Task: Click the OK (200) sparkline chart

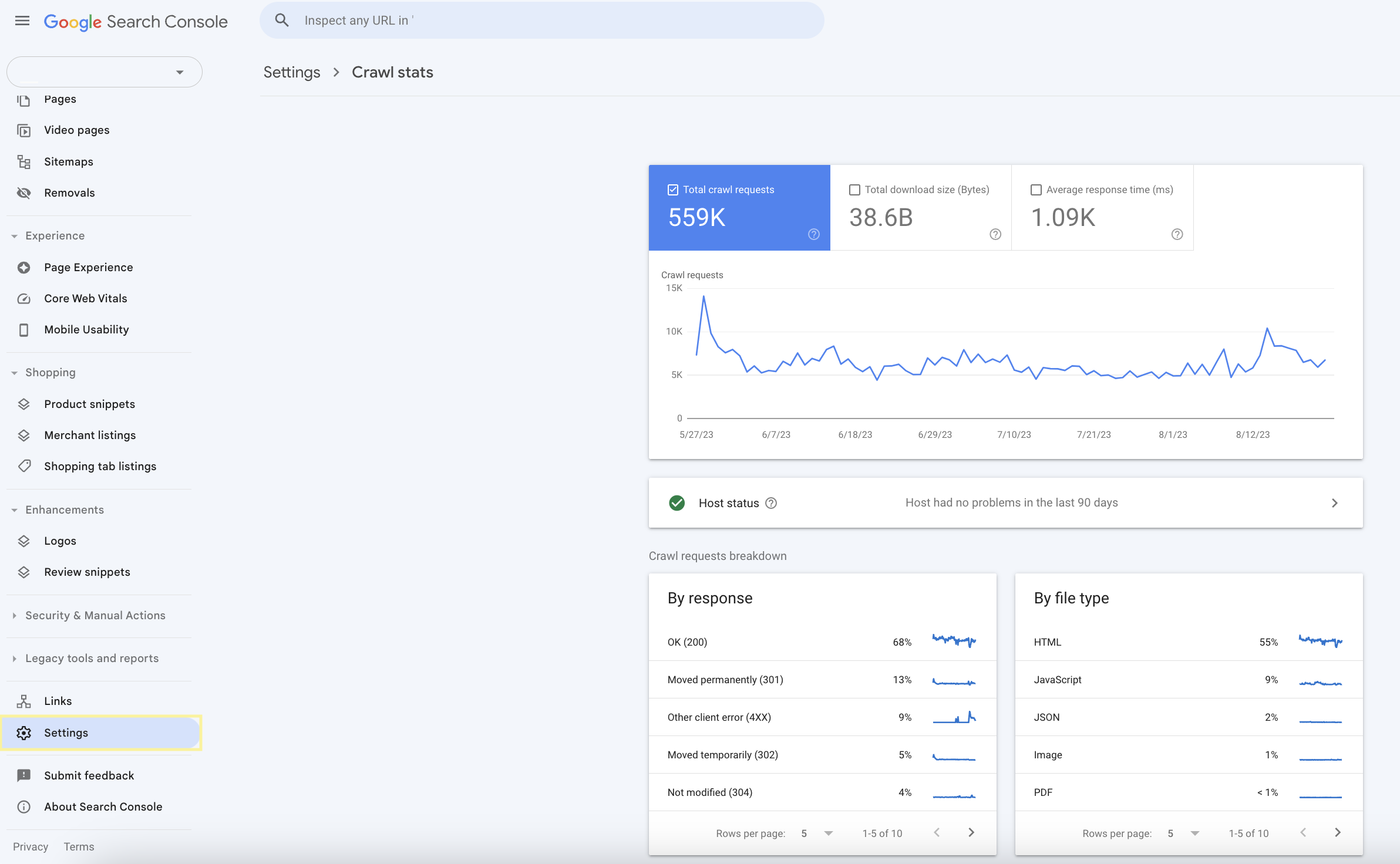Action: click(954, 640)
